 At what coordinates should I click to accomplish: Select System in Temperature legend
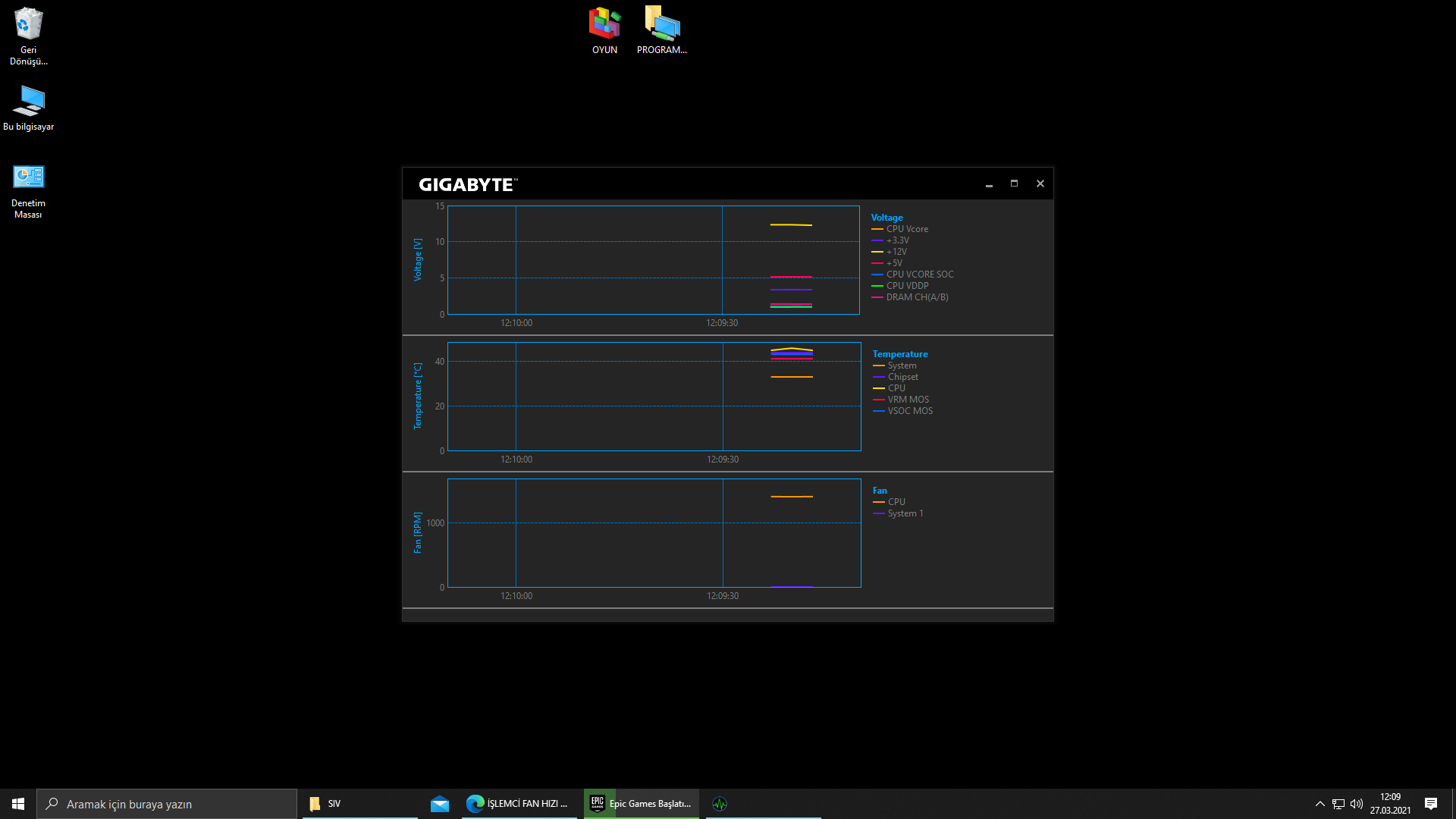(x=895, y=365)
